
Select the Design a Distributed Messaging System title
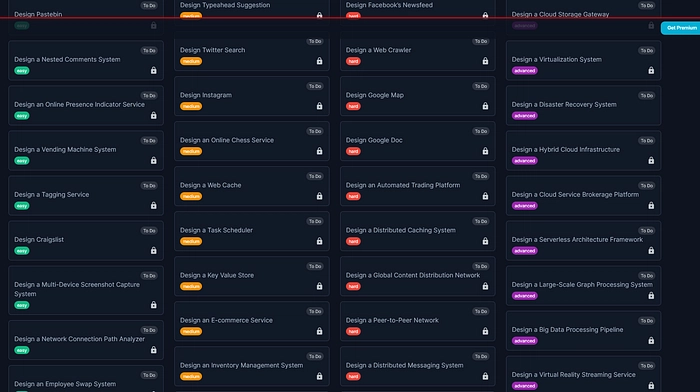[x=404, y=365]
